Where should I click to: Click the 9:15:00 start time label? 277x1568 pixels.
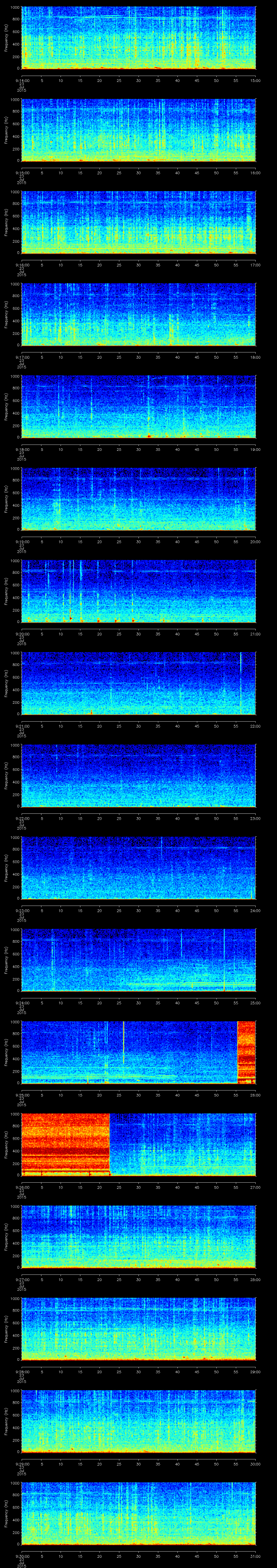coord(22,173)
